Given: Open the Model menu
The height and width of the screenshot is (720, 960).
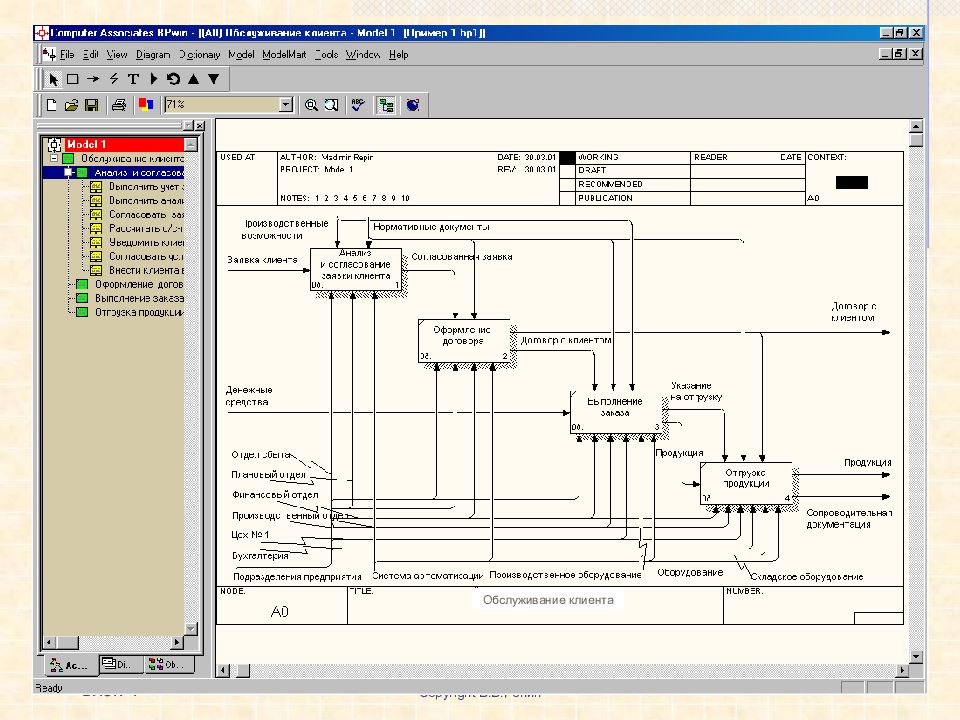Looking at the screenshot, I should [241, 54].
